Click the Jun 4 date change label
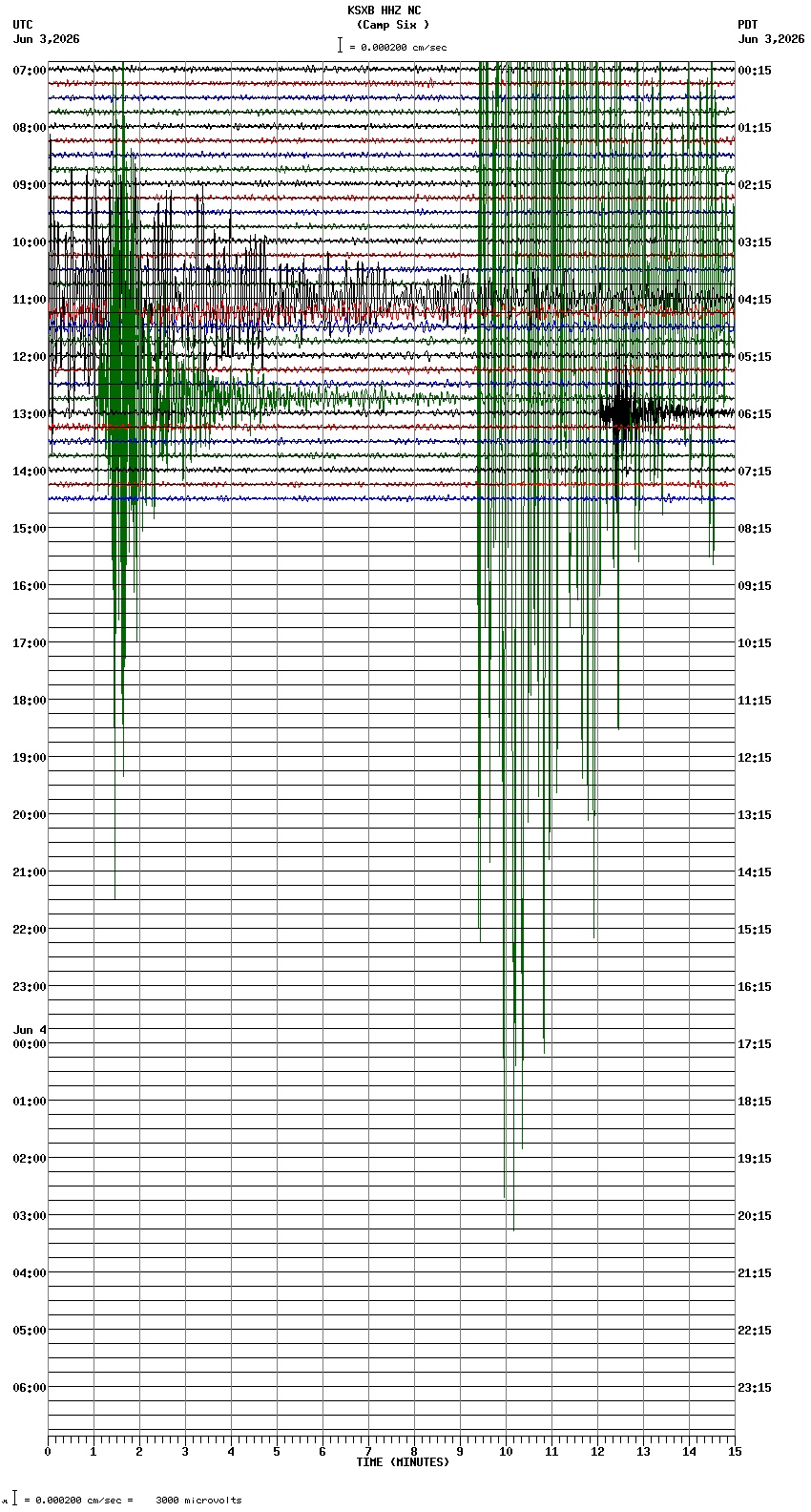 (x=30, y=1030)
